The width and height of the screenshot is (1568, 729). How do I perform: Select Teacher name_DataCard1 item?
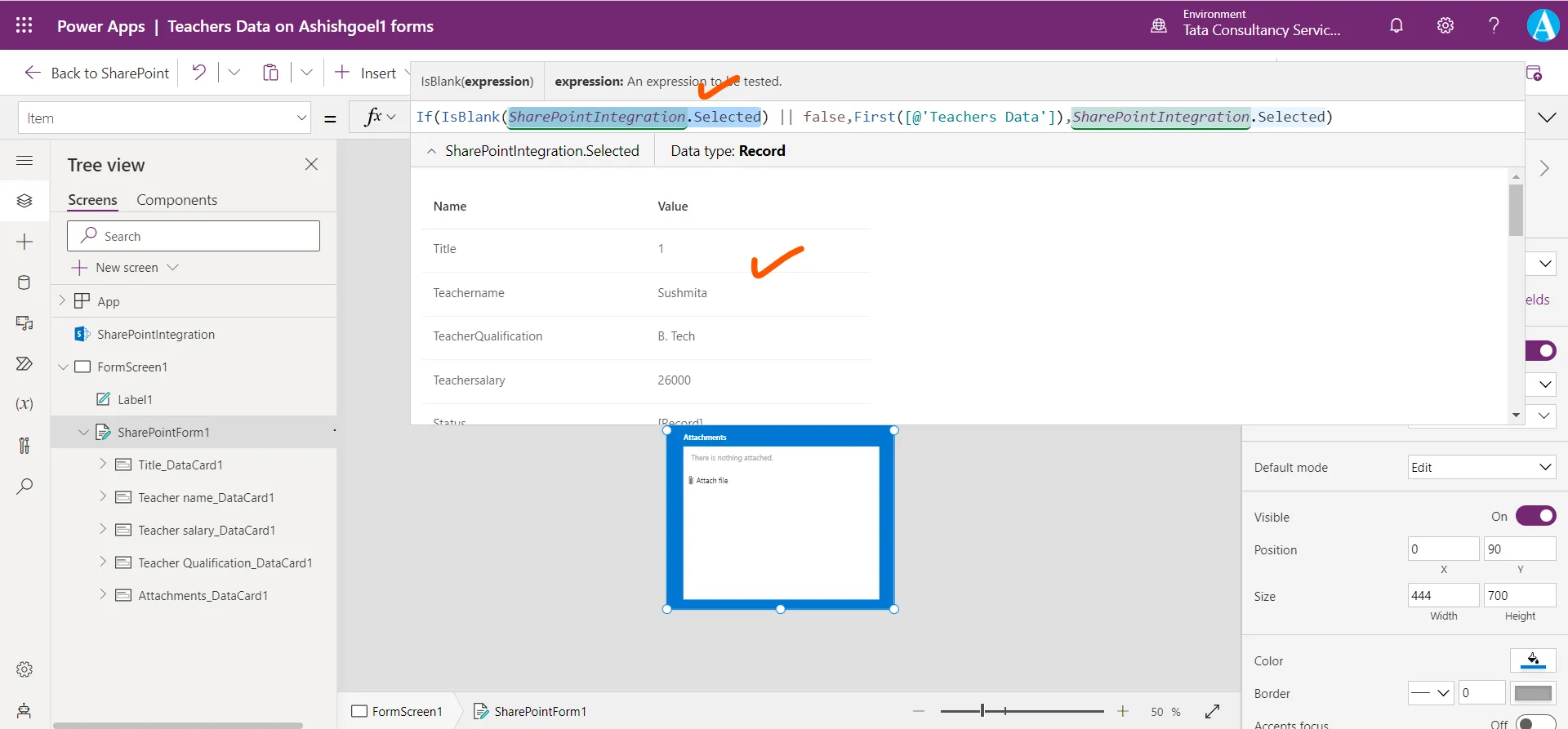(206, 497)
